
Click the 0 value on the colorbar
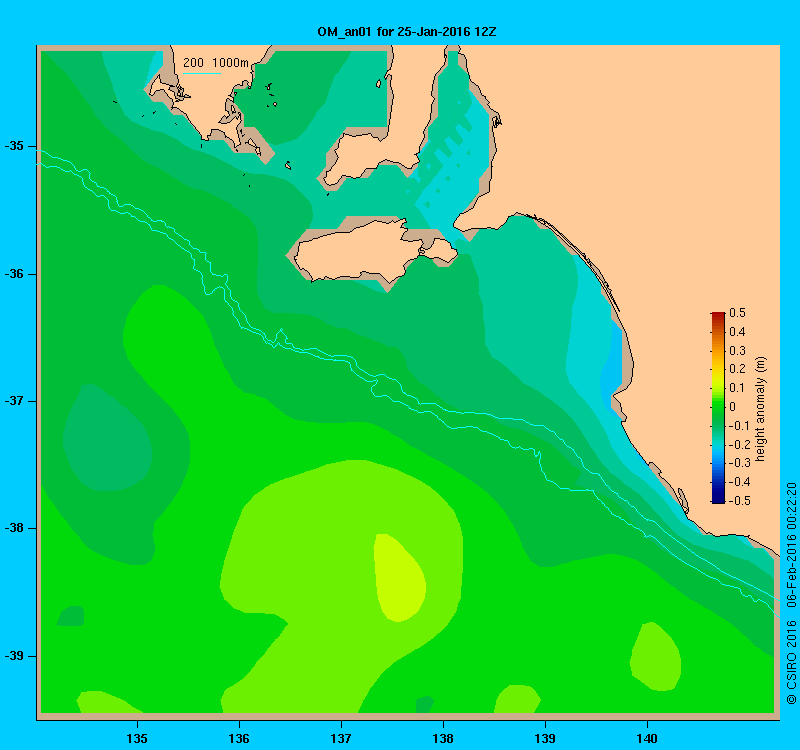733,407
